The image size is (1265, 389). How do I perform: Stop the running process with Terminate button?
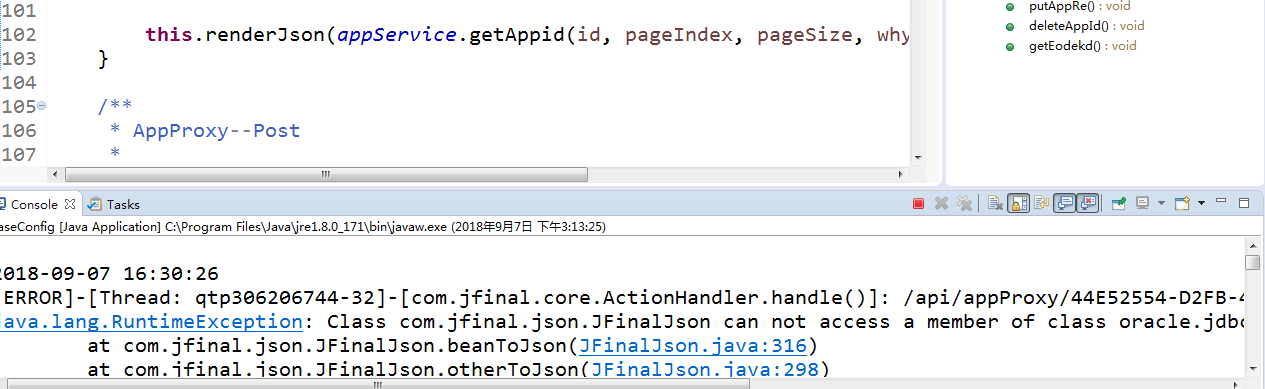click(918, 204)
